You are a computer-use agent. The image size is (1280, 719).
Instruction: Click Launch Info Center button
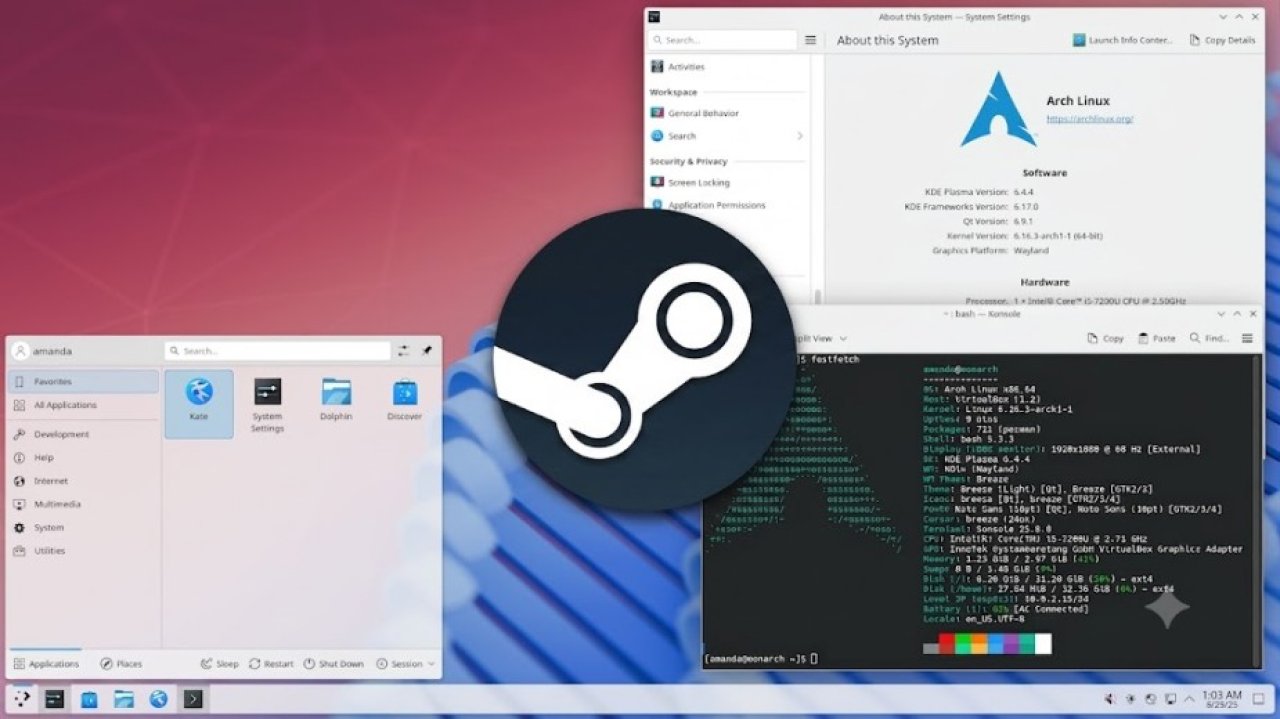coord(1122,40)
